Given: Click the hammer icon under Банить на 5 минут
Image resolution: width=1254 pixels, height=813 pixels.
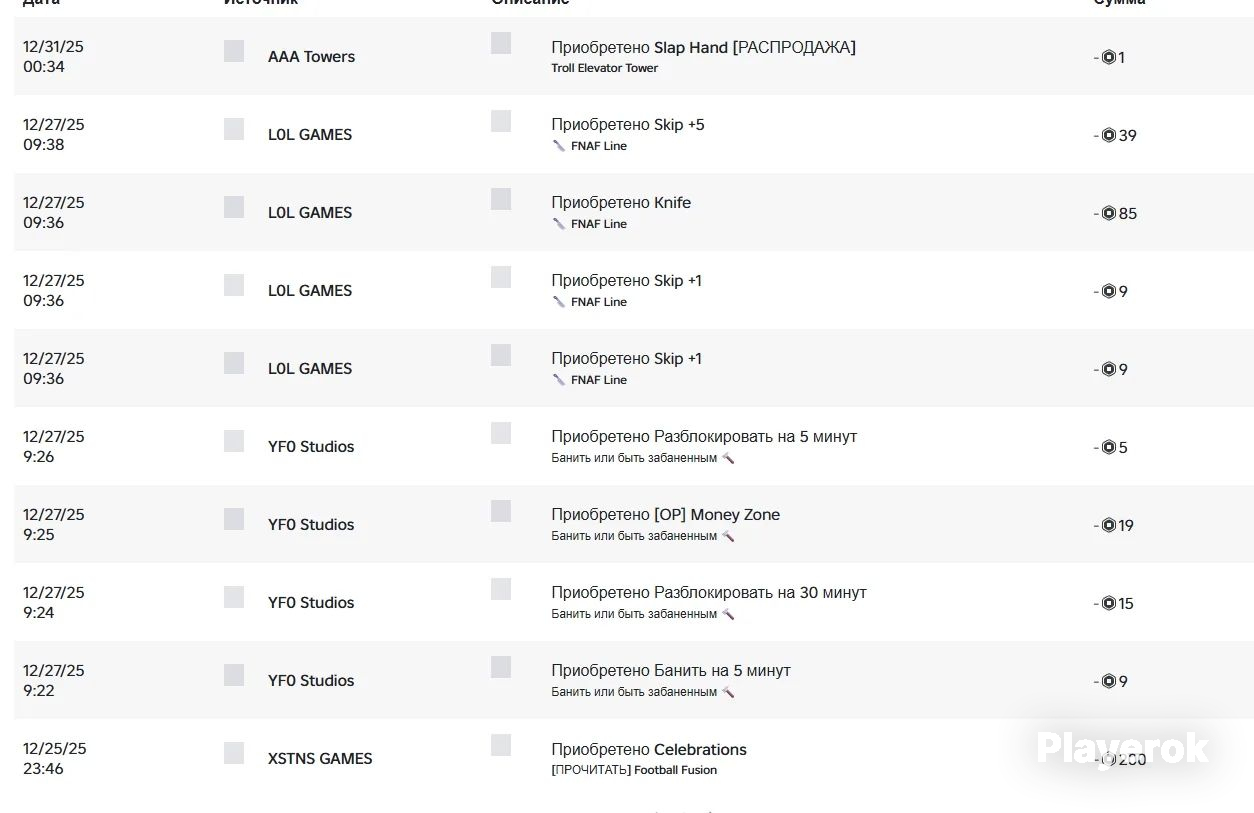Looking at the screenshot, I should point(728,692).
